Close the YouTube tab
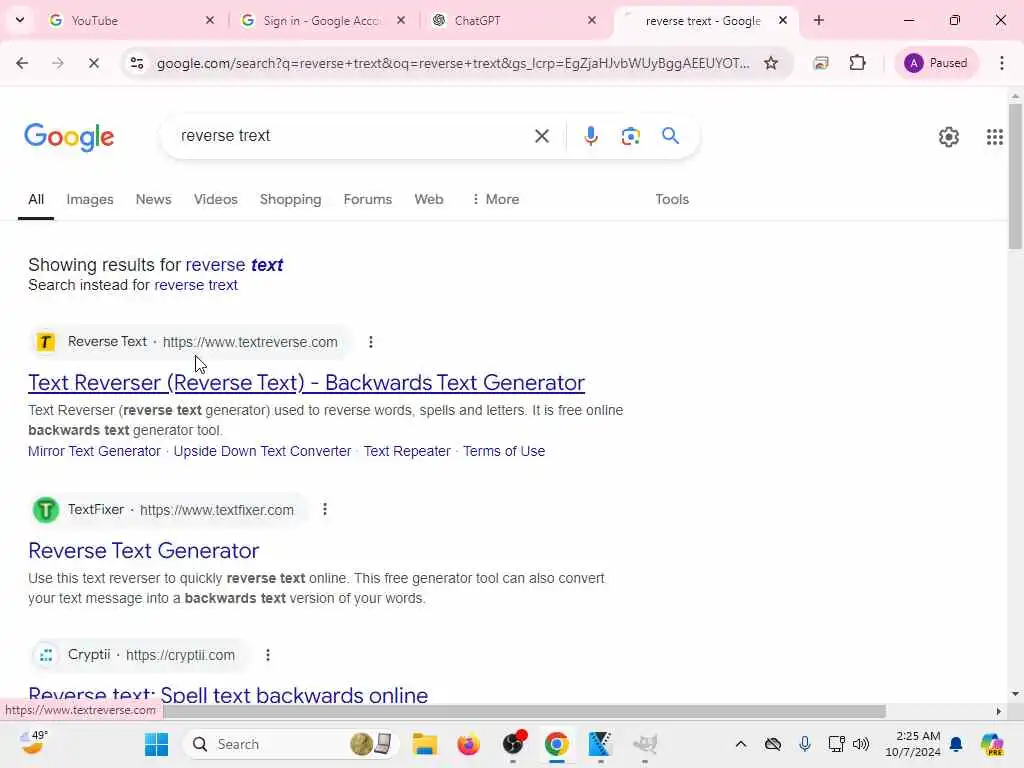Viewport: 1024px width, 768px height. coord(210,20)
